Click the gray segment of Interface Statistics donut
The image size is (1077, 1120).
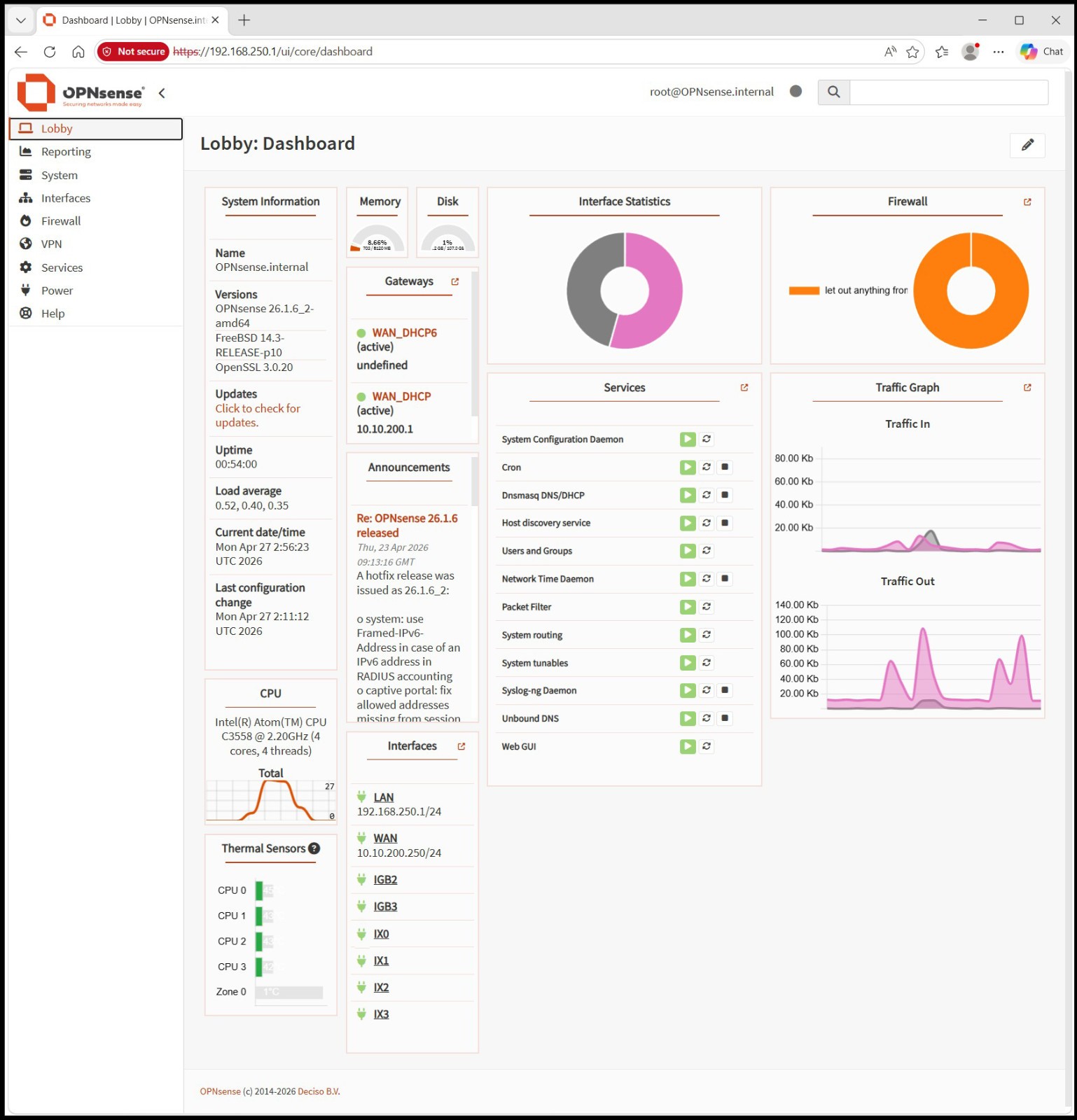[585, 287]
